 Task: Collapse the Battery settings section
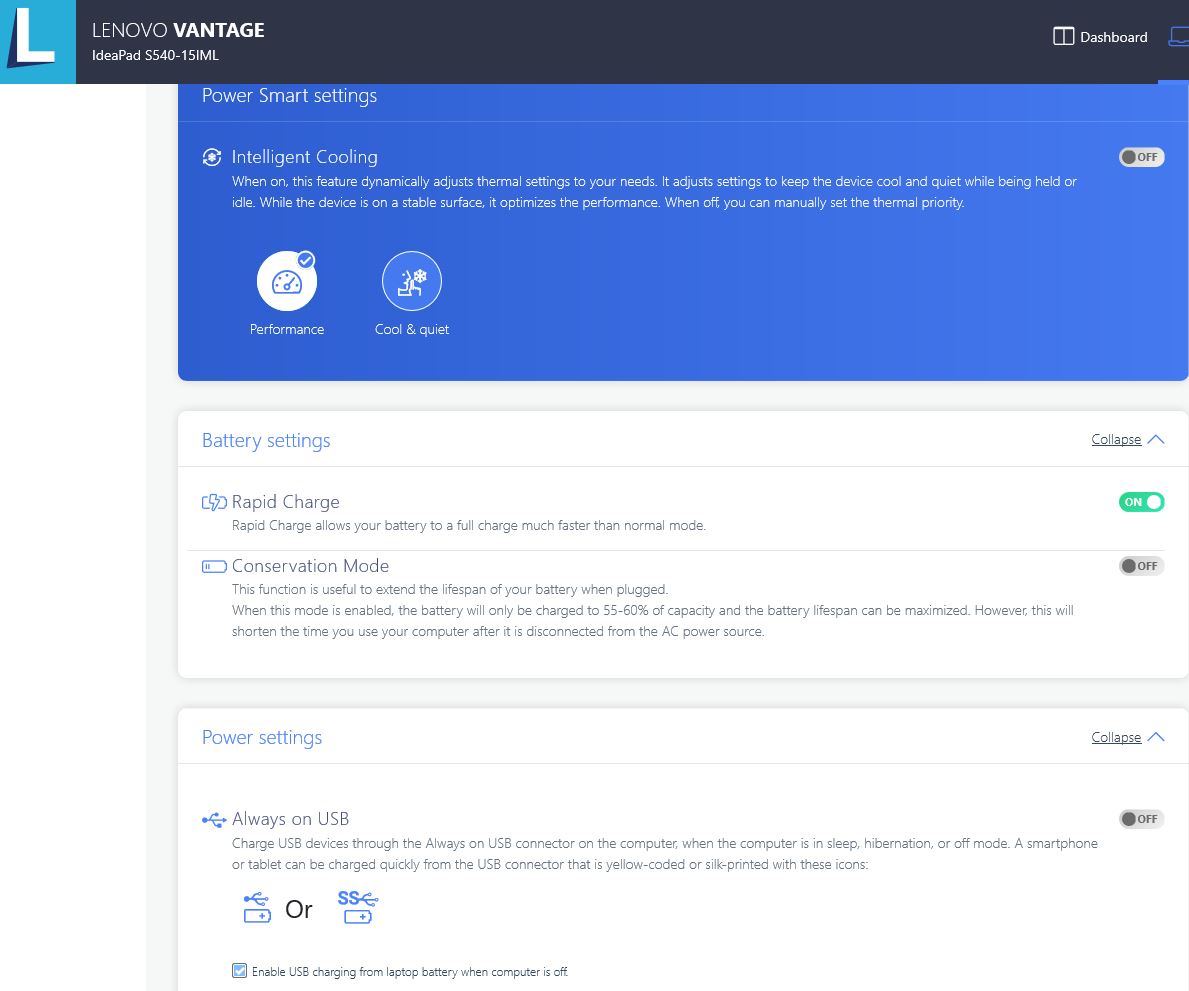1116,440
